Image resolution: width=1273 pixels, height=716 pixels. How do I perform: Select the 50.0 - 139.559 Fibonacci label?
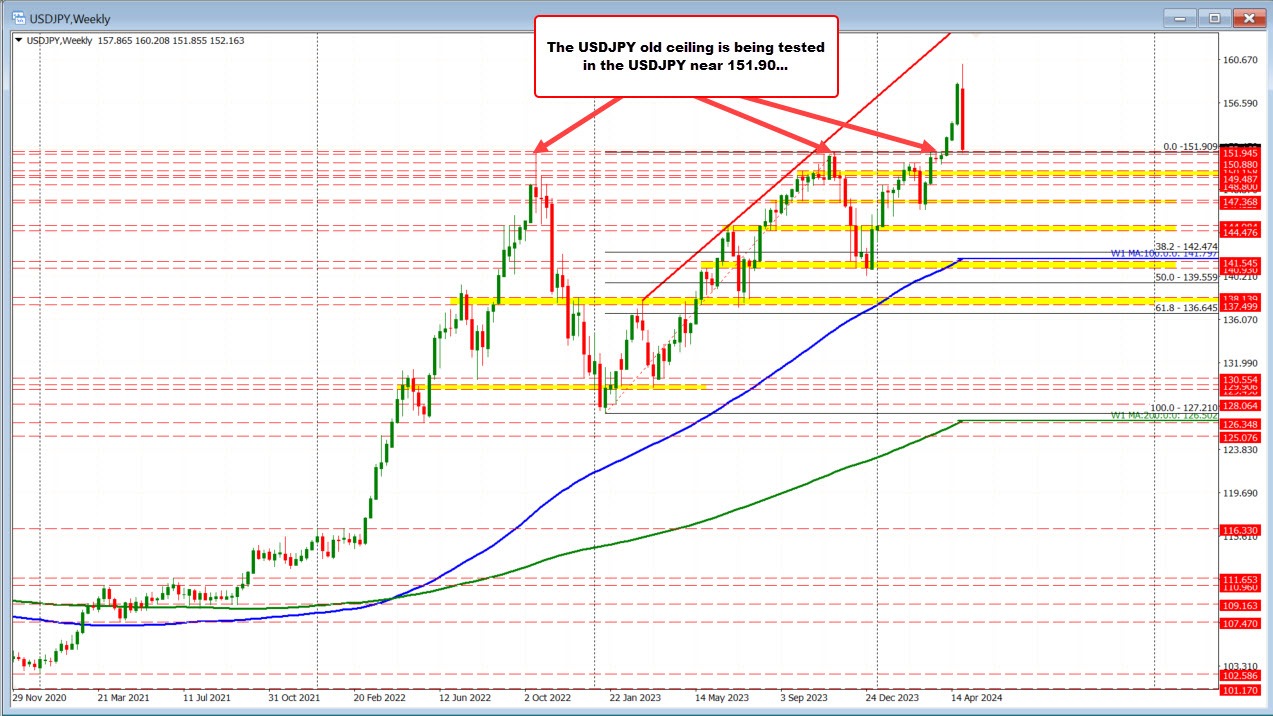pyautogui.click(x=1186, y=277)
